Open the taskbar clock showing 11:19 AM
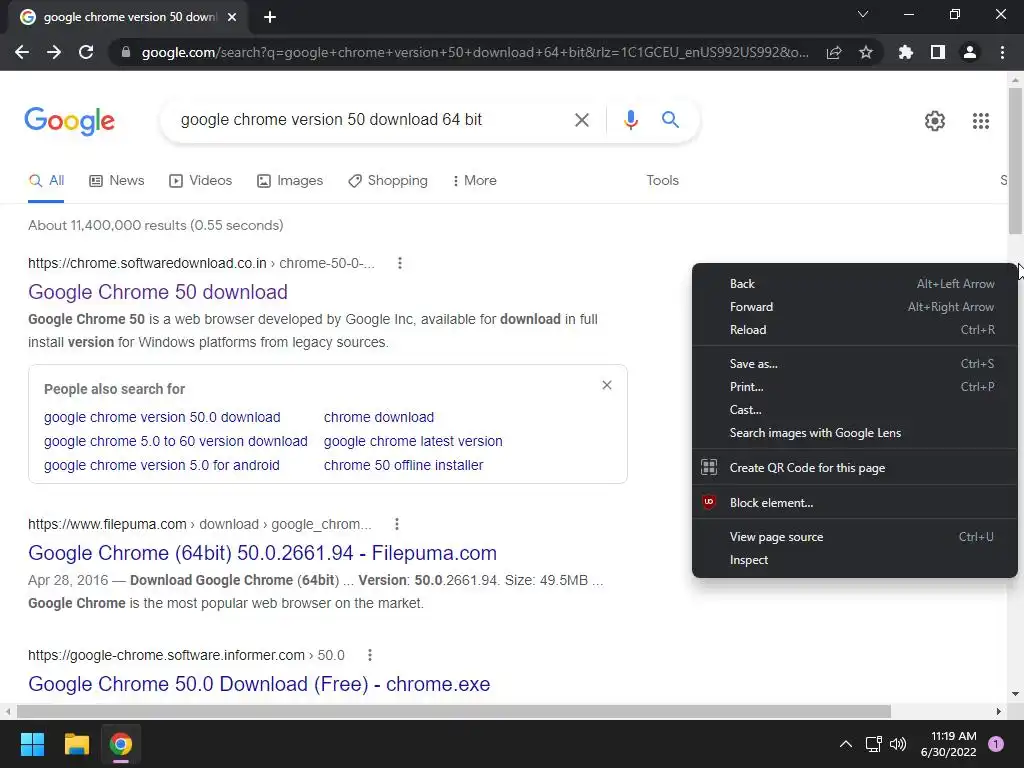The image size is (1024, 768). (x=948, y=744)
